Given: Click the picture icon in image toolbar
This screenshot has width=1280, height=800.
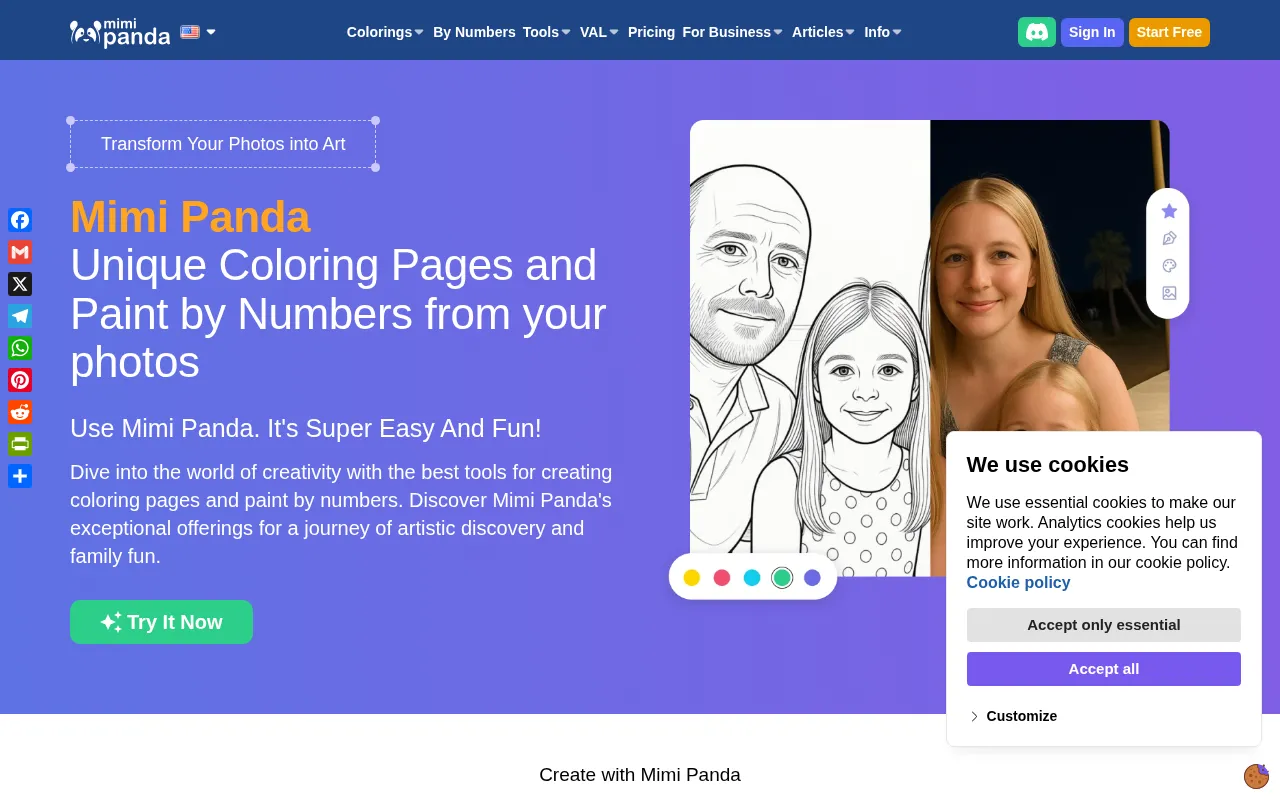Looking at the screenshot, I should [1169, 293].
